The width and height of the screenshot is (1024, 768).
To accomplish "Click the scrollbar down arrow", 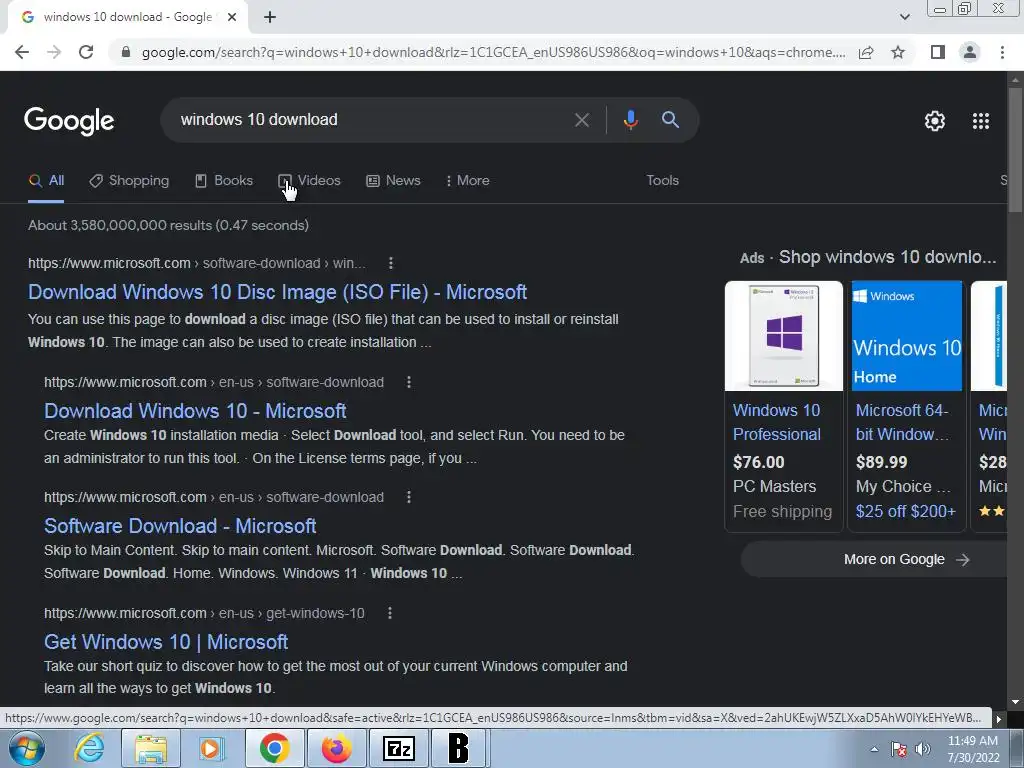I will tap(1015, 702).
